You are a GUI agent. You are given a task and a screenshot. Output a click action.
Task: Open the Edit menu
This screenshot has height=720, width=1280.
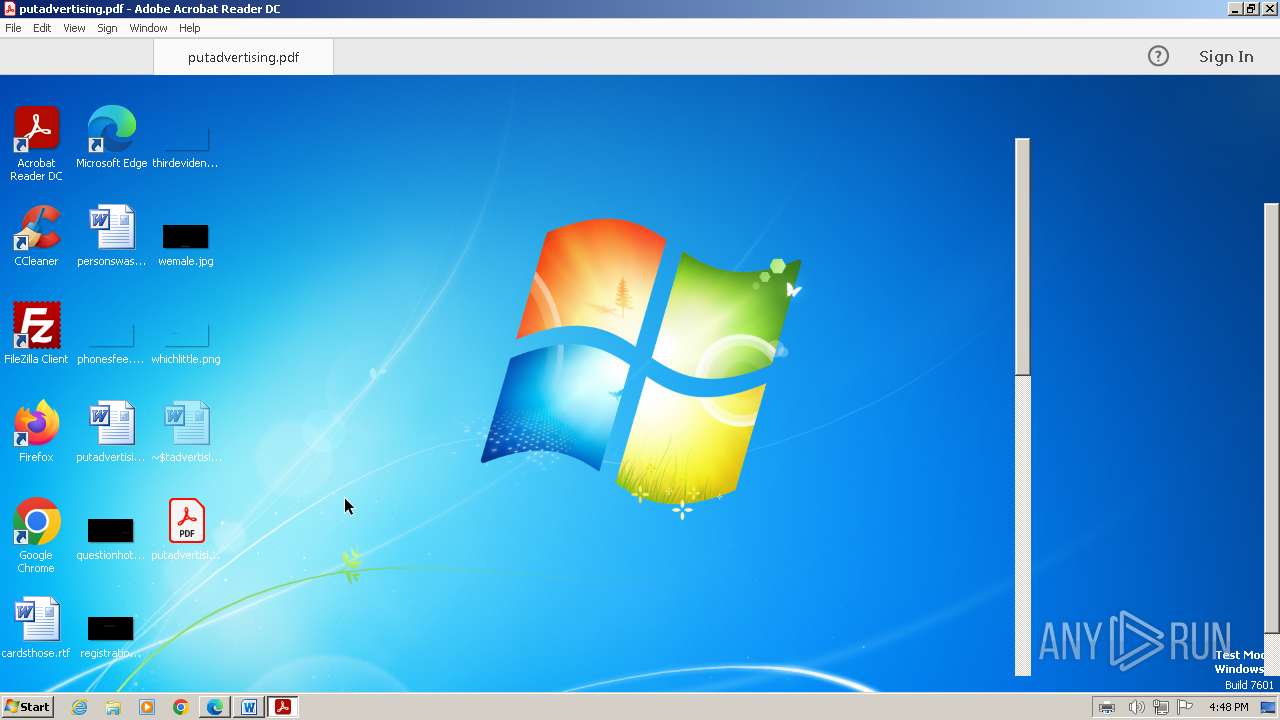[x=42, y=28]
